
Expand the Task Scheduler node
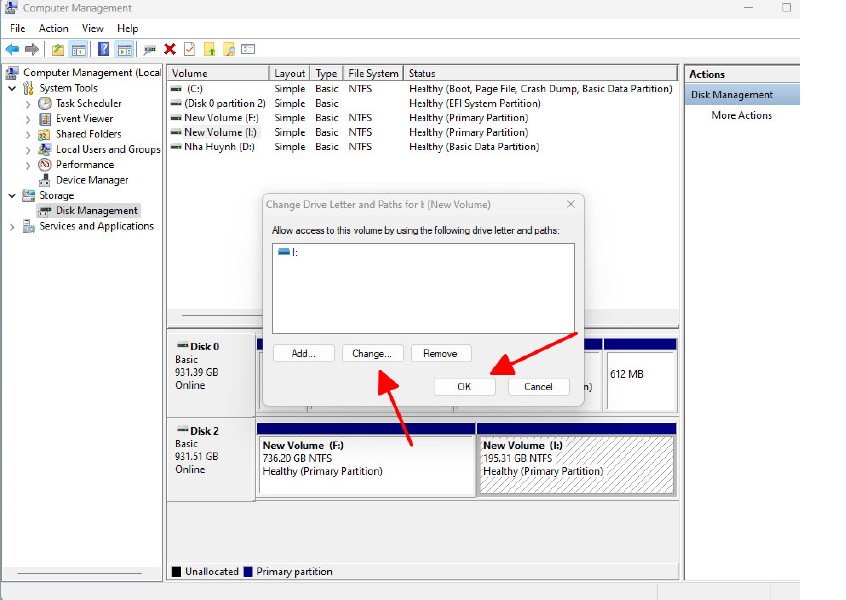28,104
